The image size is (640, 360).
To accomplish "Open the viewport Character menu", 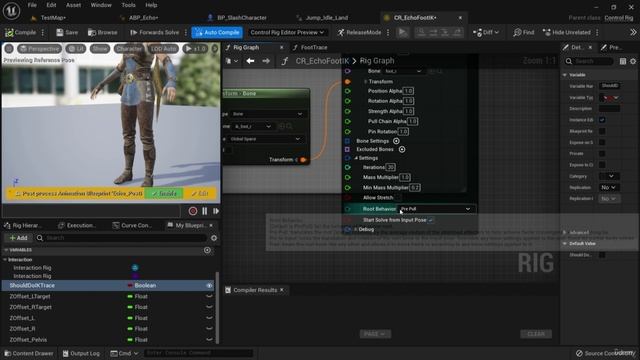I will (129, 49).
